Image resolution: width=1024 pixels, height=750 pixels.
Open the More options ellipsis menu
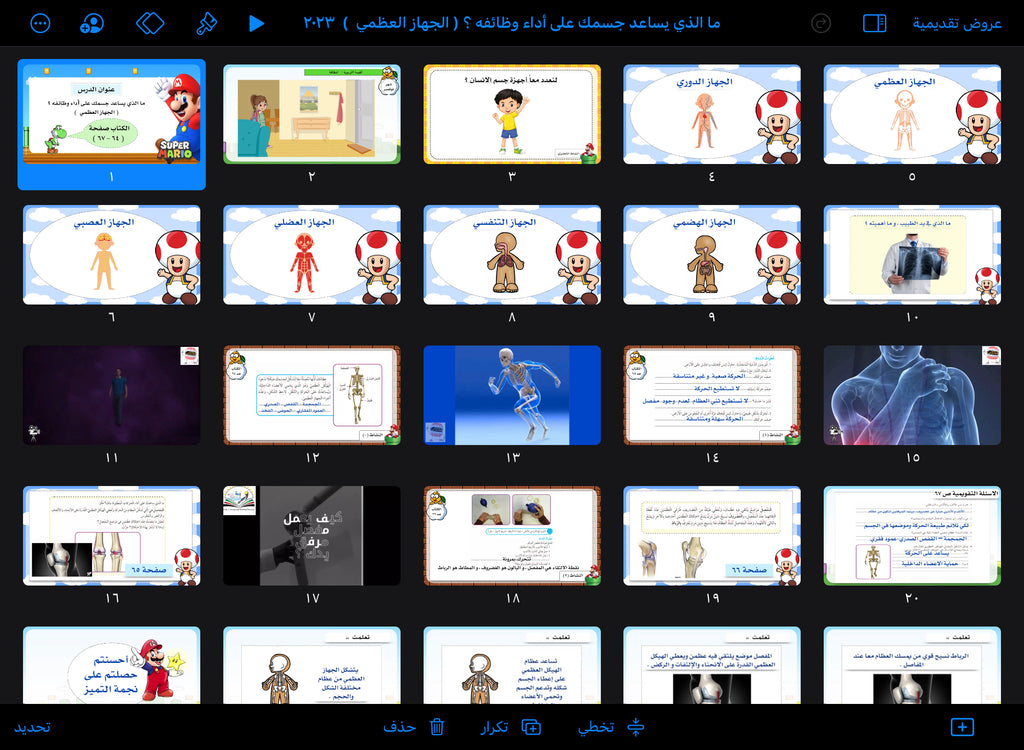point(40,24)
